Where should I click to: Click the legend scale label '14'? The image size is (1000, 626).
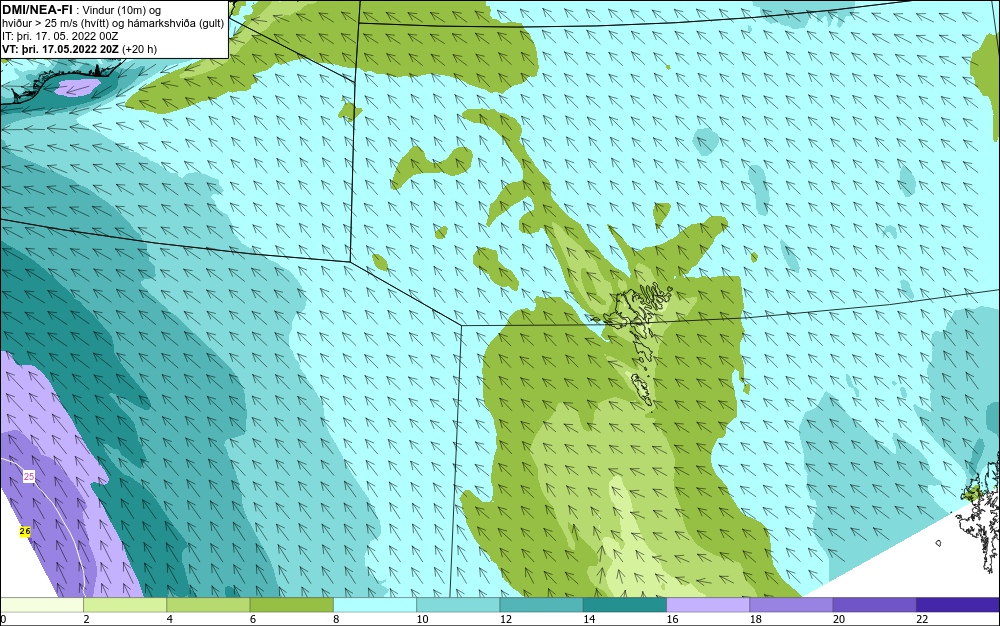589,619
